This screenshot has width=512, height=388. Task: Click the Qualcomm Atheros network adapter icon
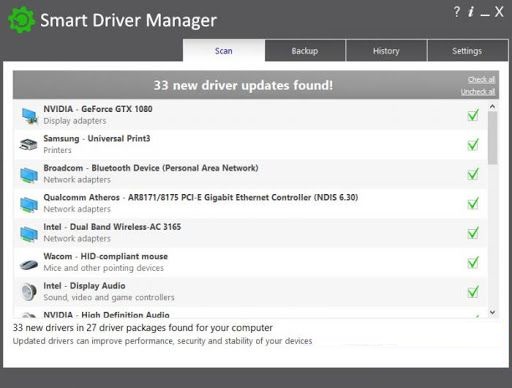tap(29, 204)
